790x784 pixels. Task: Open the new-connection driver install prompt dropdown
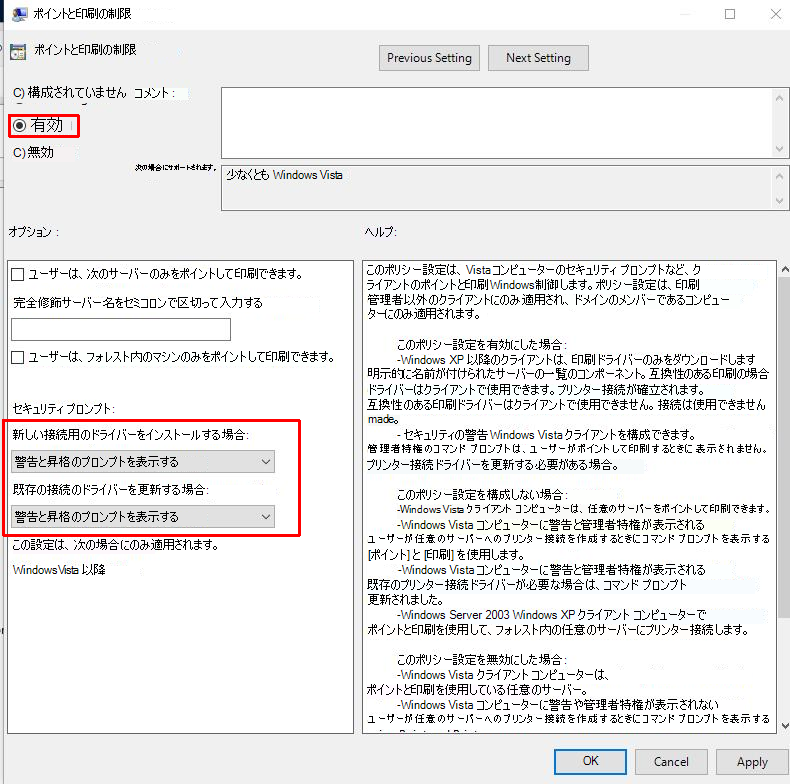(x=143, y=462)
